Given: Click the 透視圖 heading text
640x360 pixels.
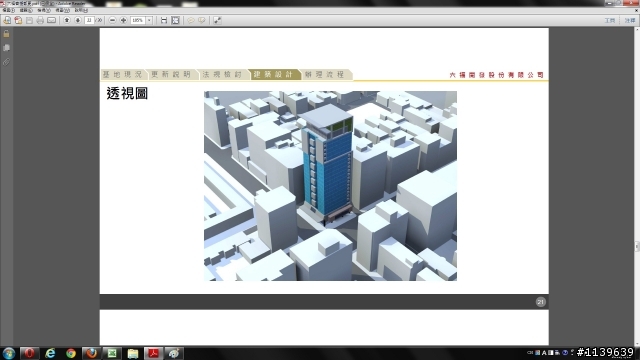Looking at the screenshot, I should [x=127, y=93].
